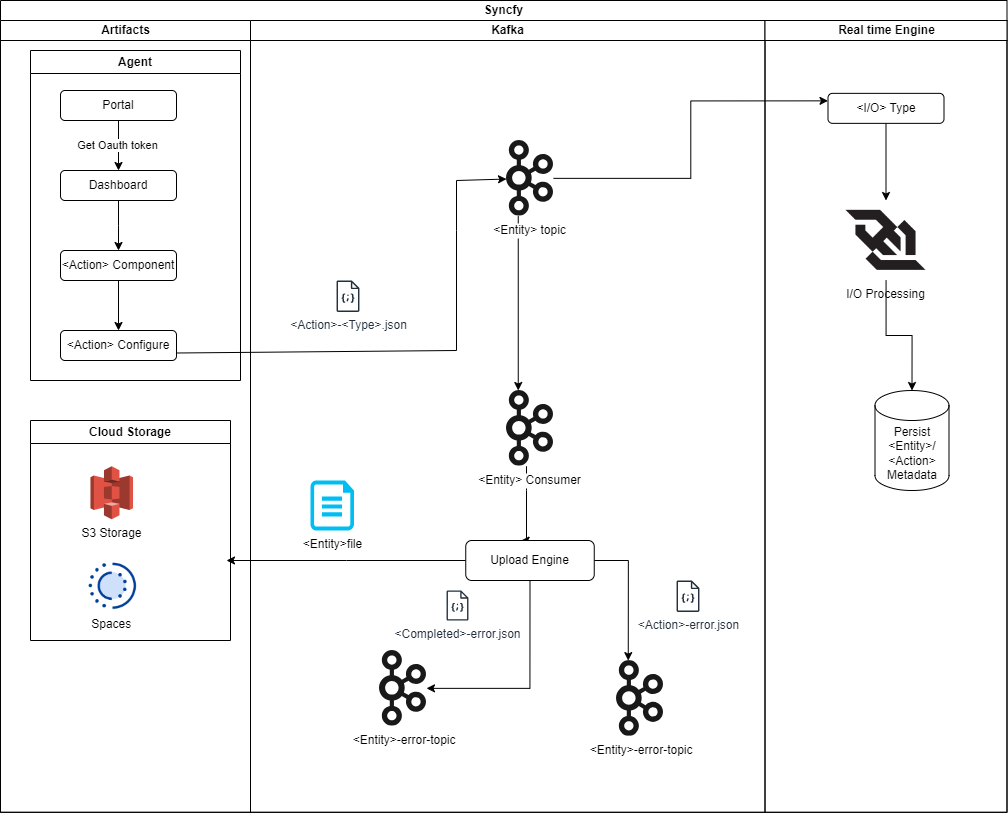Click the "Spaces" label

(111, 624)
